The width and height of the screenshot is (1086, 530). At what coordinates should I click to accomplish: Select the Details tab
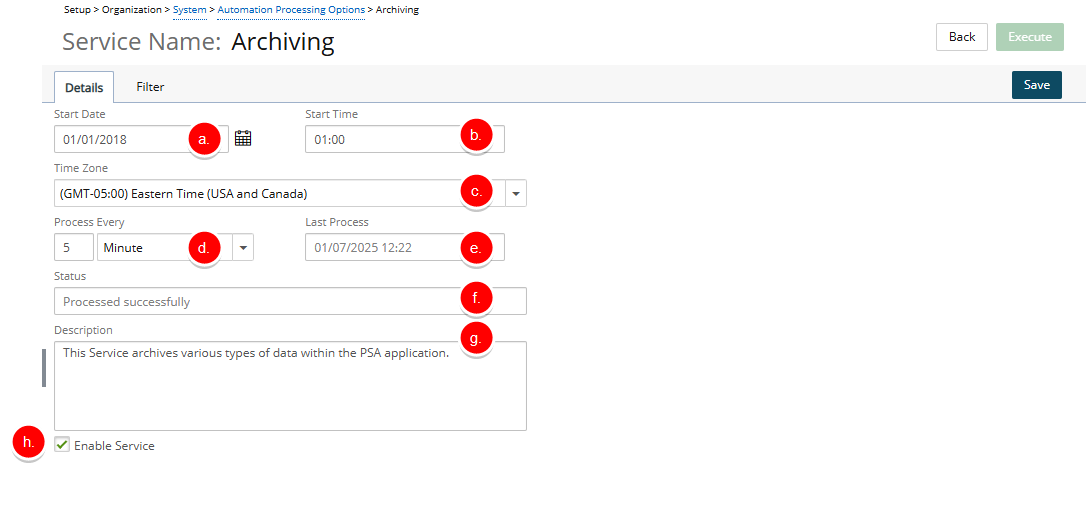click(84, 87)
